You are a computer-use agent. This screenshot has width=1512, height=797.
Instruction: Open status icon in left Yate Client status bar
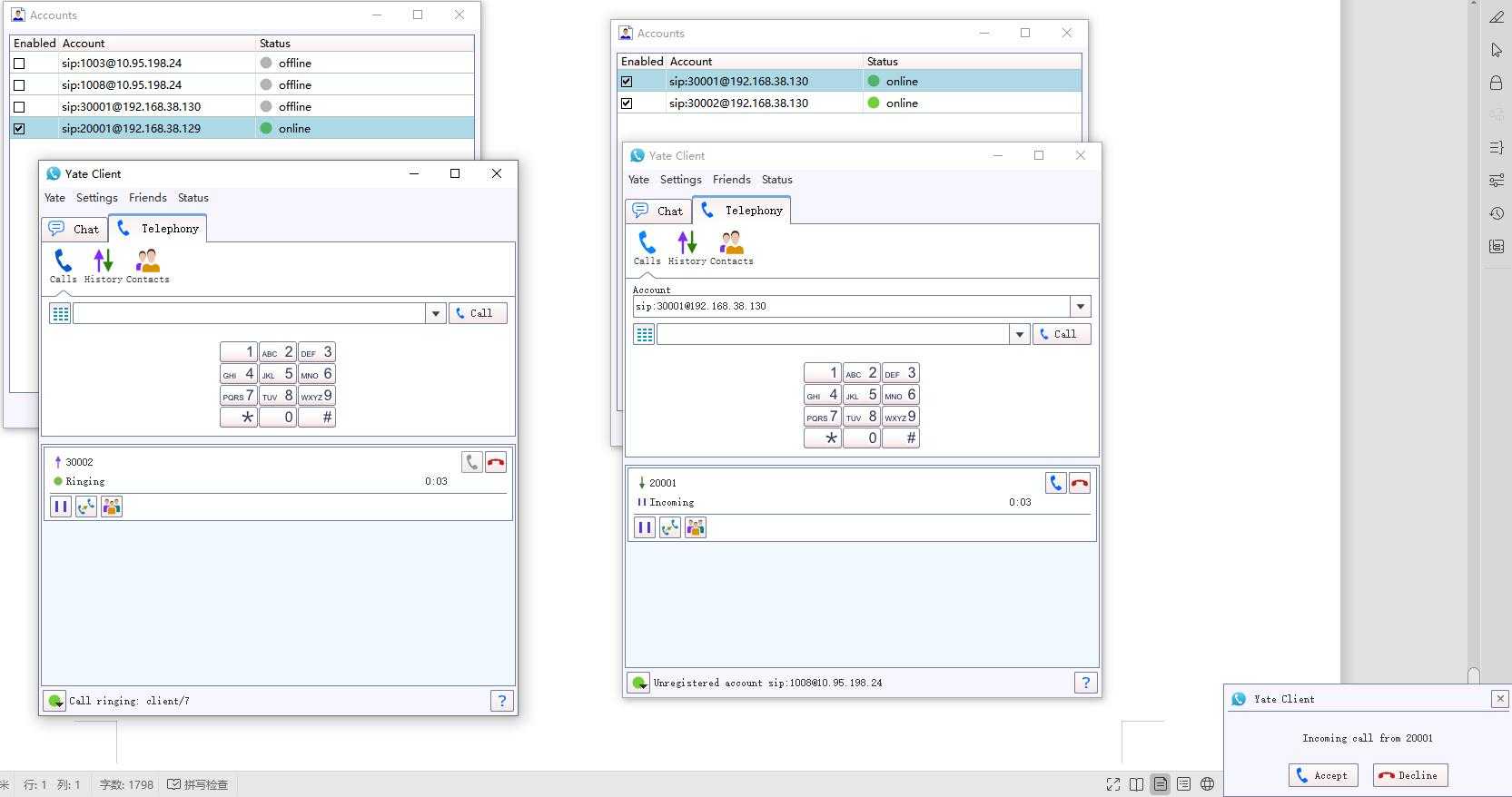point(54,701)
